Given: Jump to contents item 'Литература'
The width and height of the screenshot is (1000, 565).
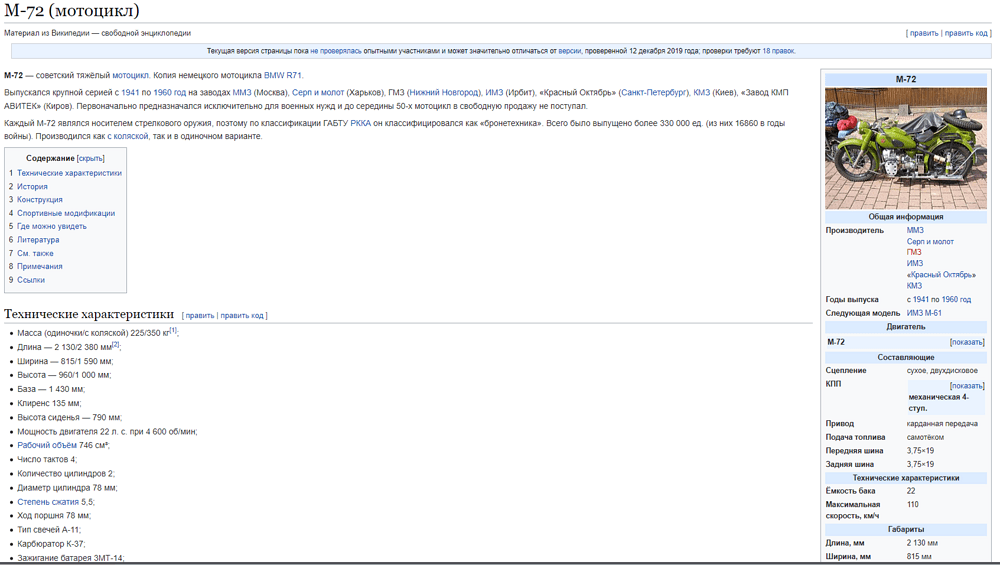Looking at the screenshot, I should pos(38,240).
